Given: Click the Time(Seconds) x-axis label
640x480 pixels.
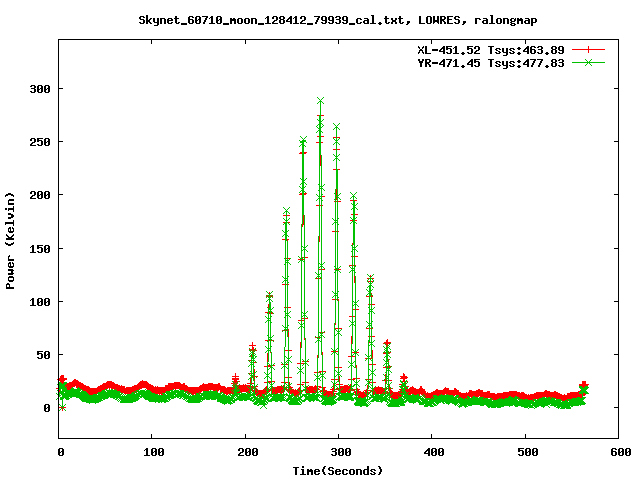Looking at the screenshot, I should click(x=338, y=471).
